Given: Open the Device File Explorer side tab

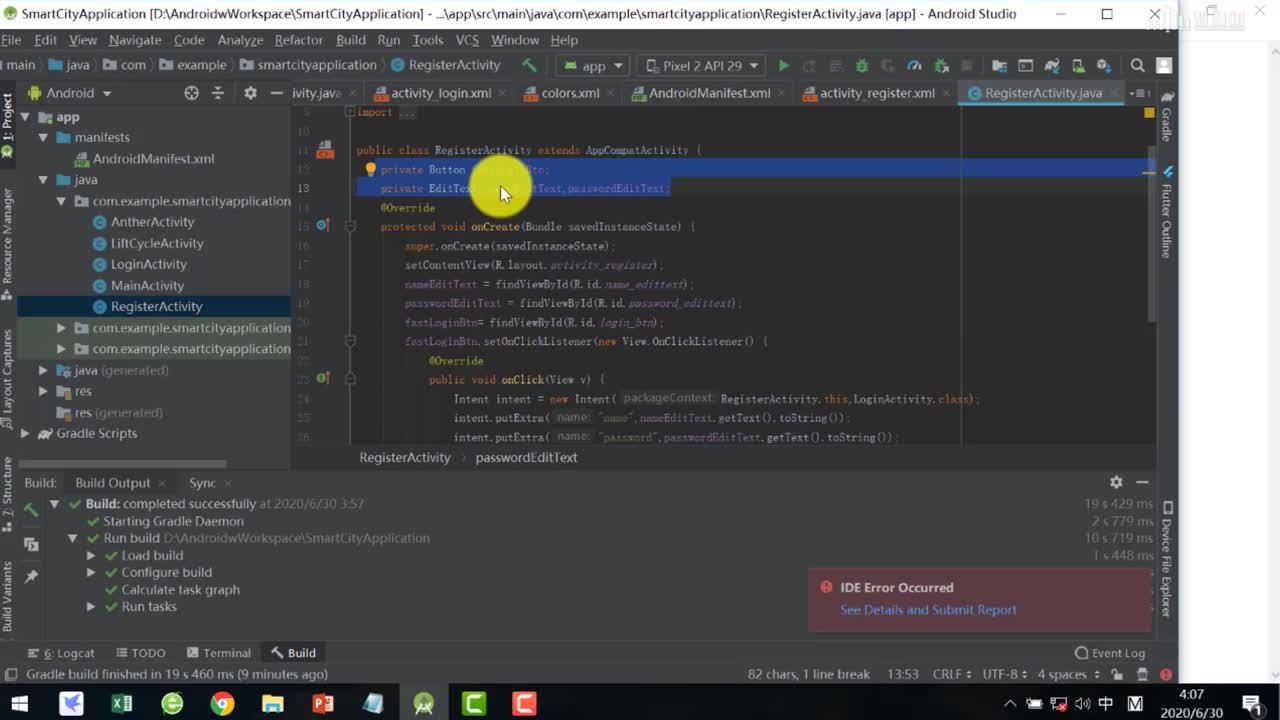Looking at the screenshot, I should [x=1167, y=558].
